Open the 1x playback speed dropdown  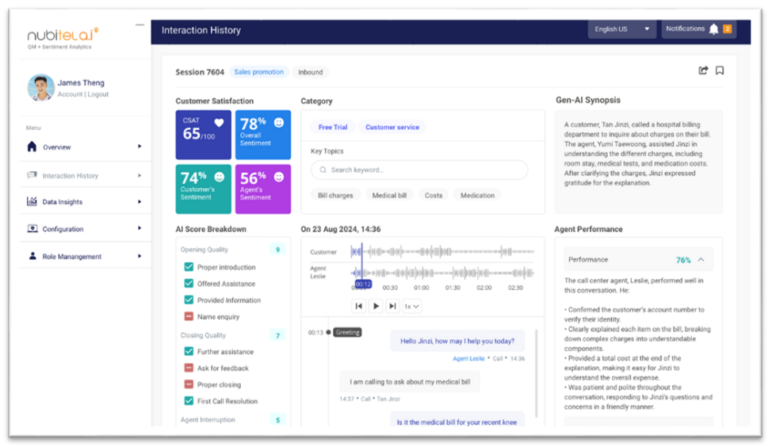(411, 306)
